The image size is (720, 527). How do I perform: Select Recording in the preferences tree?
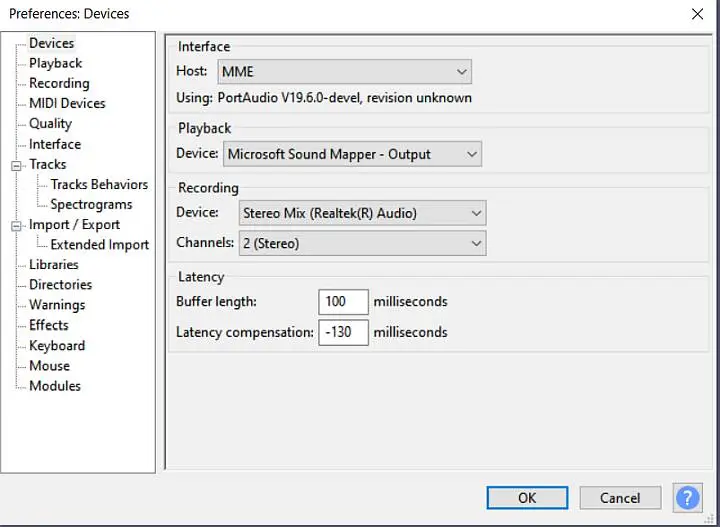(x=59, y=83)
